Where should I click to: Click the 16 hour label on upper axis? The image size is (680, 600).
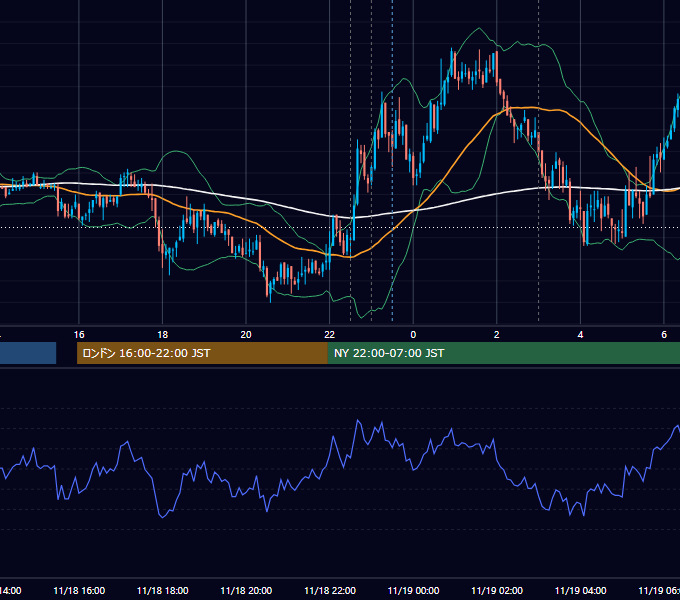79,335
